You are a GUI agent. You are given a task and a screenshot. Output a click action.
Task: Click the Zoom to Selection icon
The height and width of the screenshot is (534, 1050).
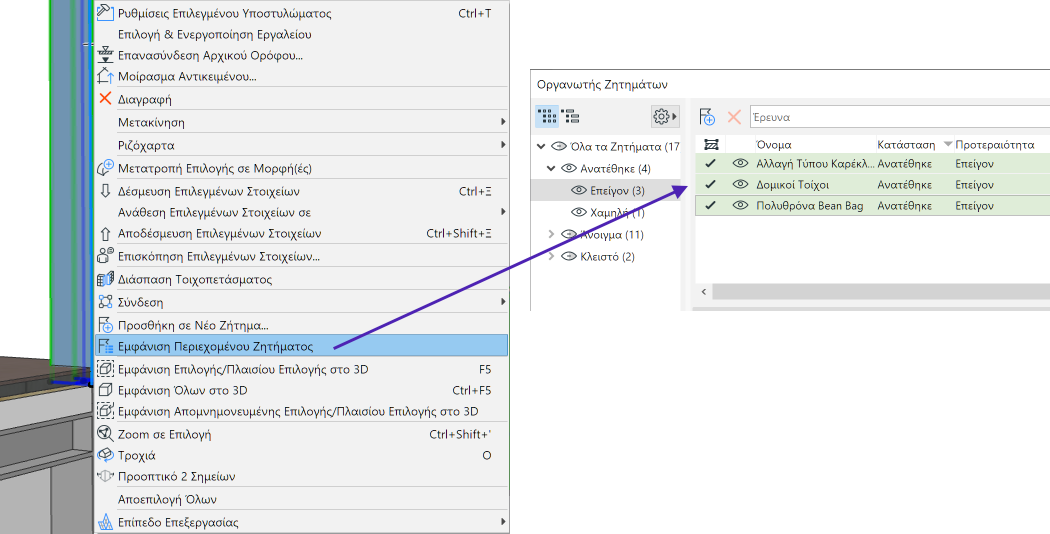pyautogui.click(x=105, y=433)
